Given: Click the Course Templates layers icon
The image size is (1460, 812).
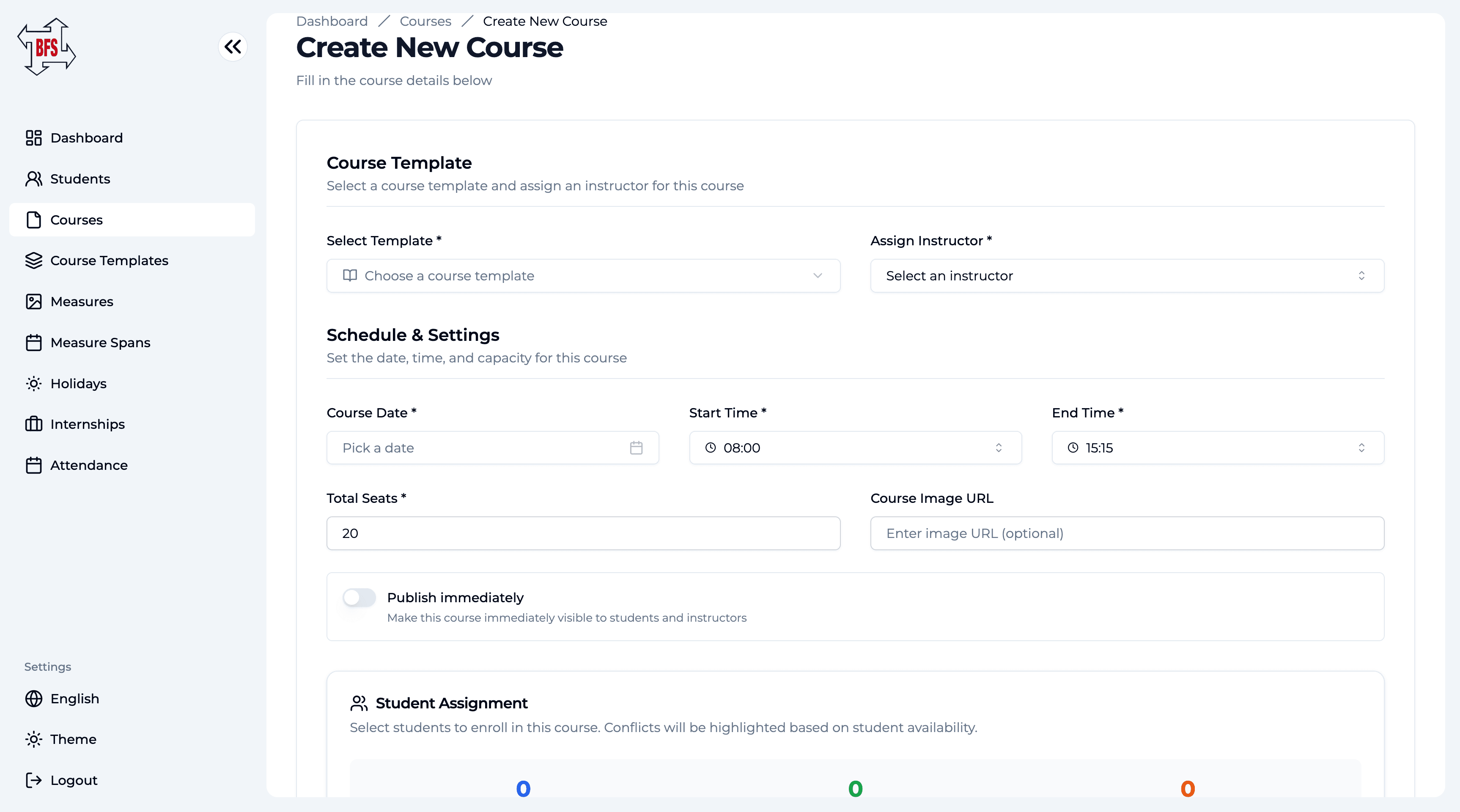Looking at the screenshot, I should [33, 261].
